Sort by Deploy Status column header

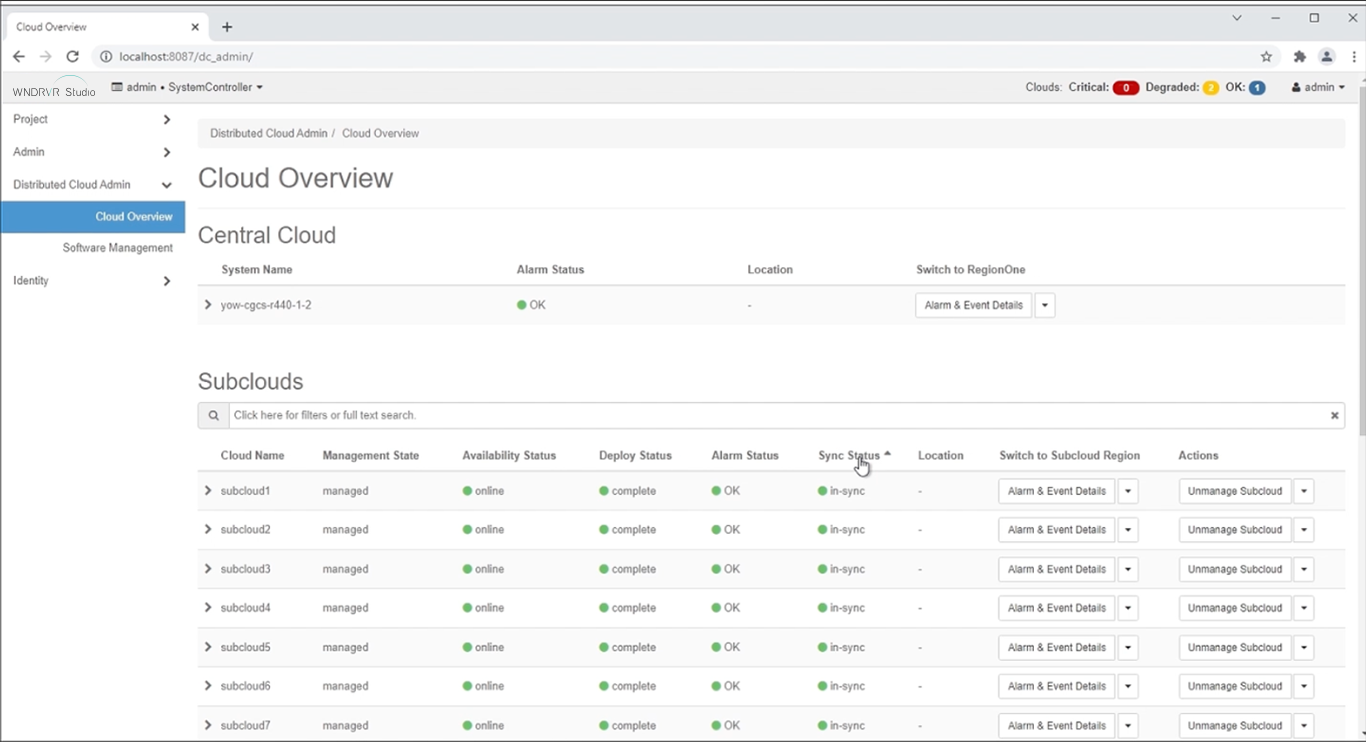point(635,455)
